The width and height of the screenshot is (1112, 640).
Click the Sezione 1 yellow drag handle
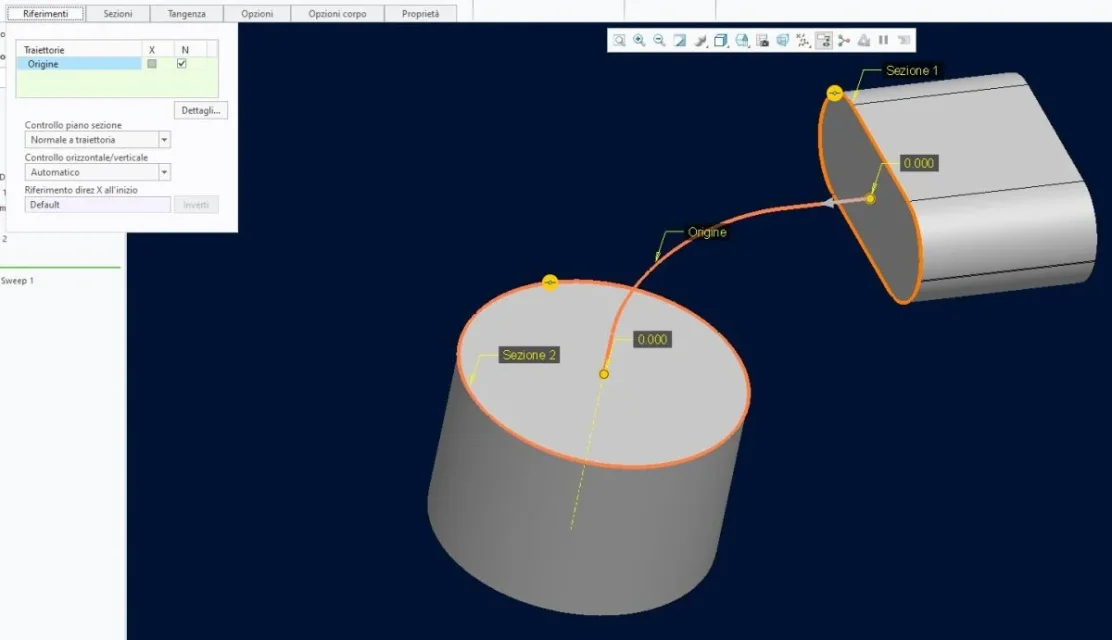coord(835,93)
